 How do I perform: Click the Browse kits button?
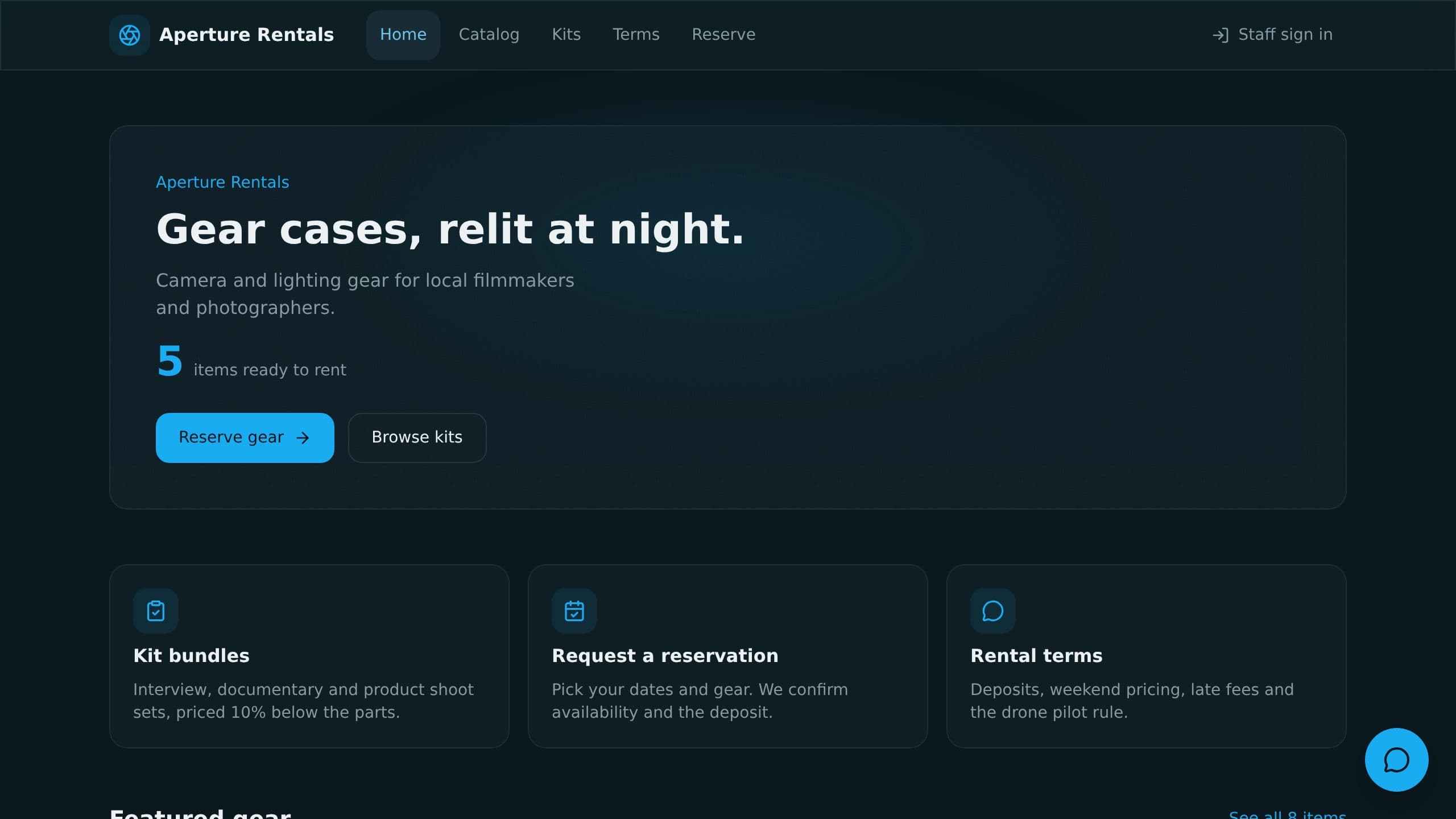[417, 438]
